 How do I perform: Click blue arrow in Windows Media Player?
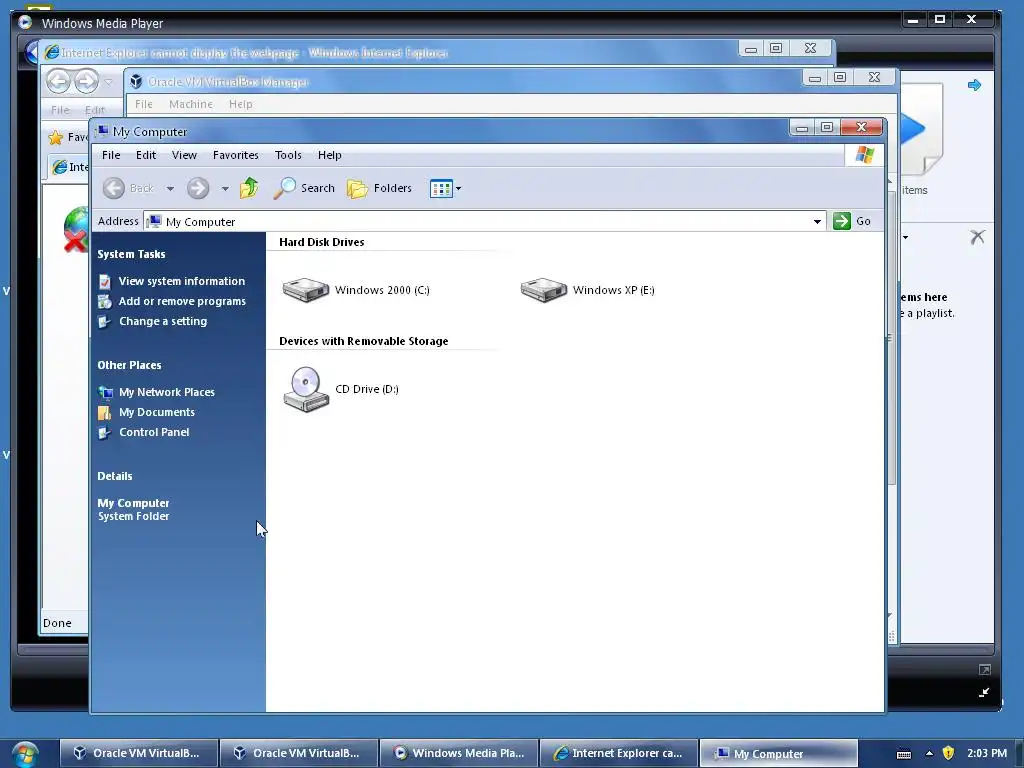click(974, 85)
